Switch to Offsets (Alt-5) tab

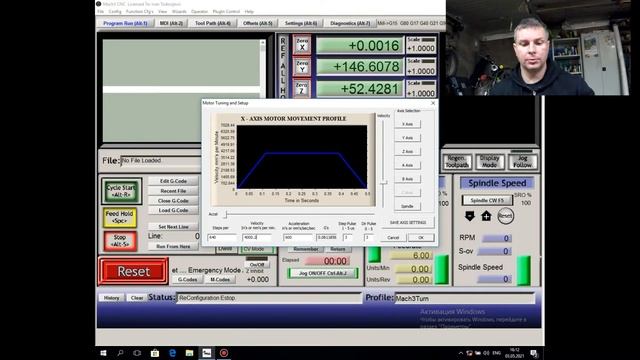coord(258,24)
